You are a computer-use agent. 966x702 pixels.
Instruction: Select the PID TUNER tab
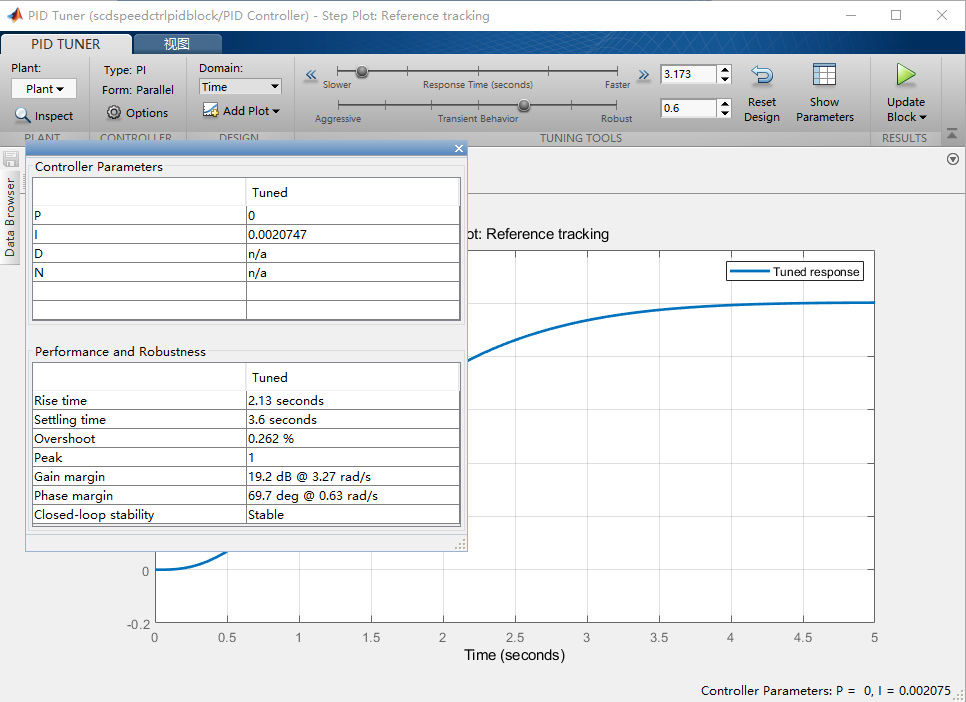66,43
